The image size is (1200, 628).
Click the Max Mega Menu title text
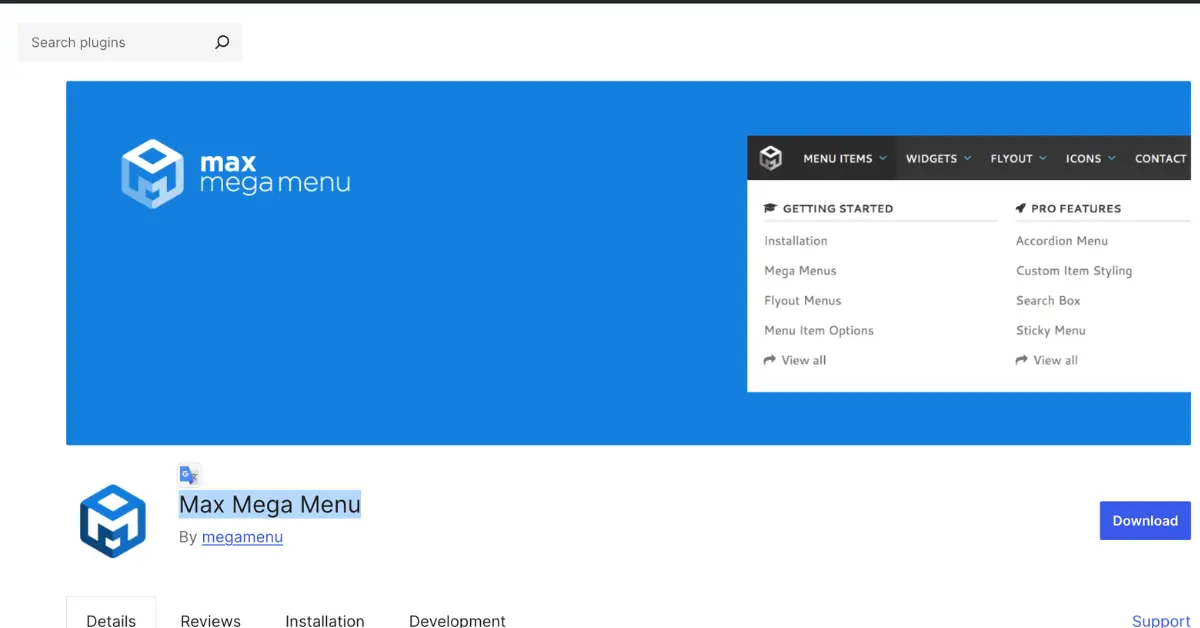pyautogui.click(x=270, y=504)
